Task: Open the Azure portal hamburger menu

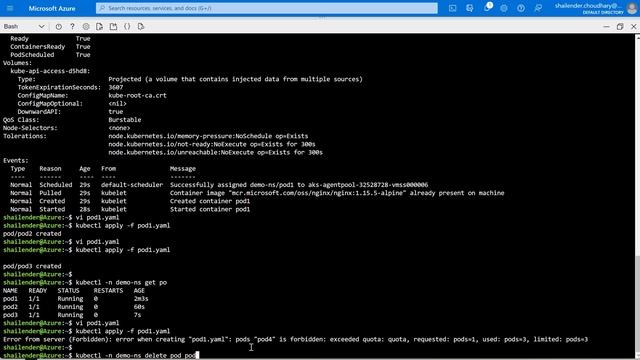Action: (x=10, y=8)
